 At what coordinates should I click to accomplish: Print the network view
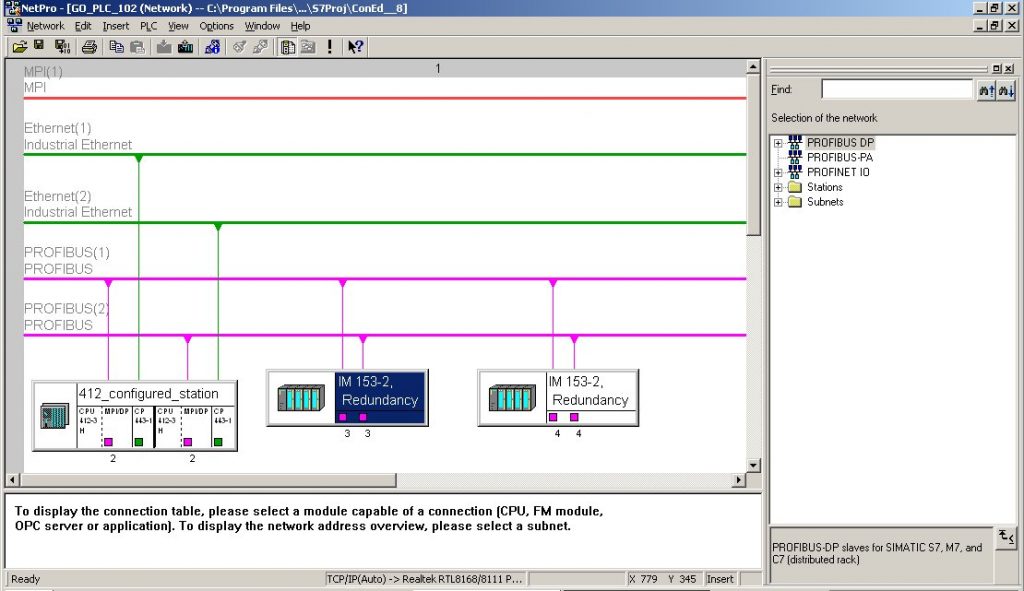[88, 46]
